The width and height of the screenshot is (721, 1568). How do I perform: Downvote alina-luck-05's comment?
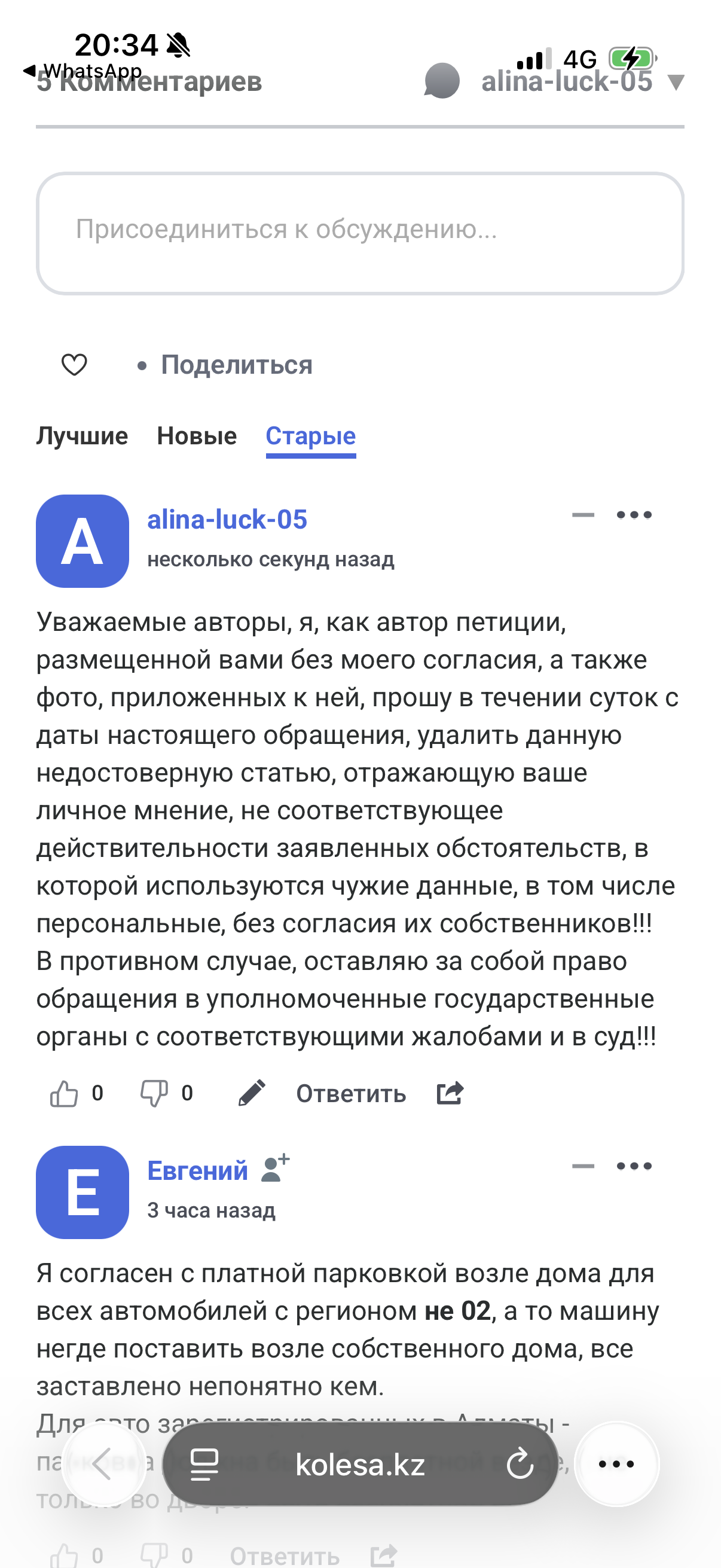point(154,1093)
